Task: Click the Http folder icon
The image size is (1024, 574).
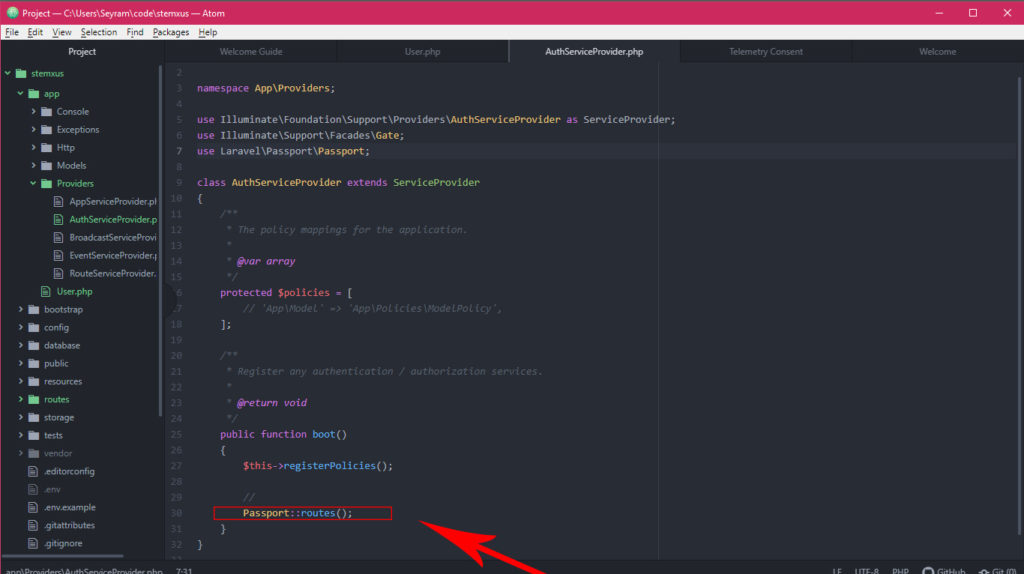Action: click(x=46, y=148)
